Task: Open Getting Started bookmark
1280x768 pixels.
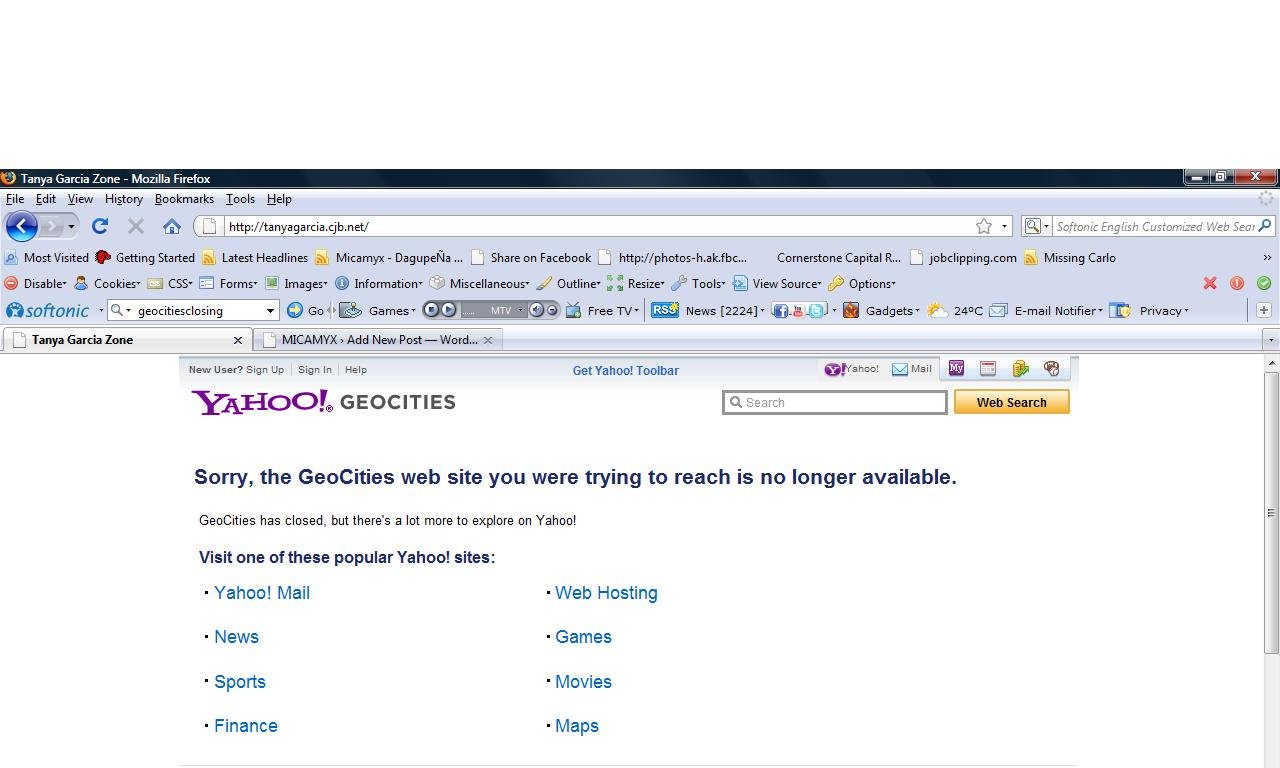Action: (145, 257)
